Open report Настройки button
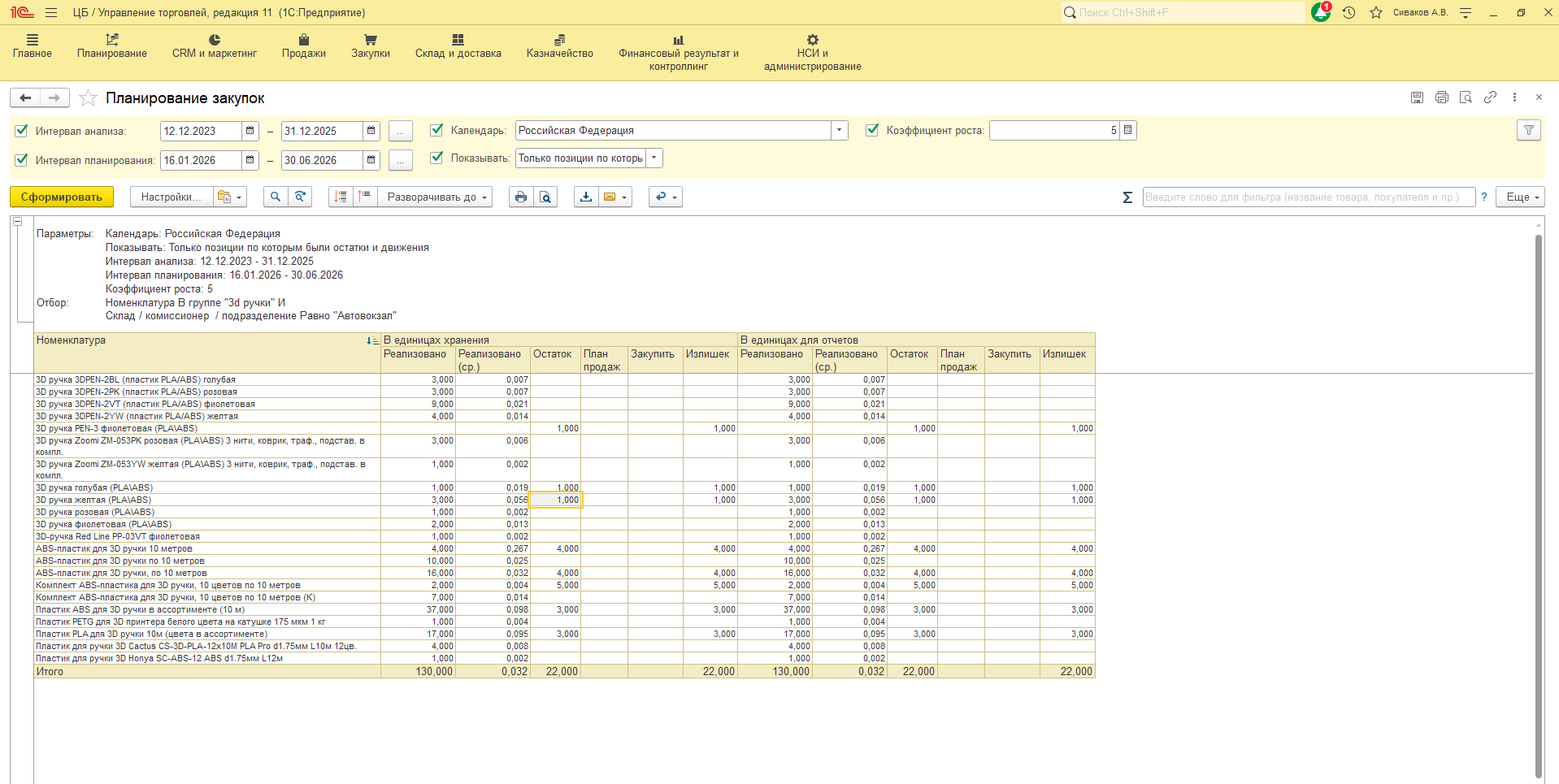1559x784 pixels. (171, 197)
